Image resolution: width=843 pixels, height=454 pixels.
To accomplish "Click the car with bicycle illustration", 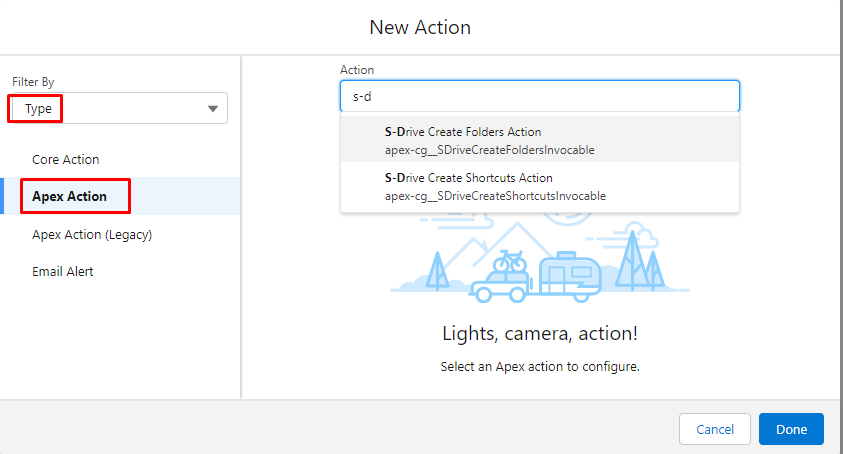I will pos(505,278).
